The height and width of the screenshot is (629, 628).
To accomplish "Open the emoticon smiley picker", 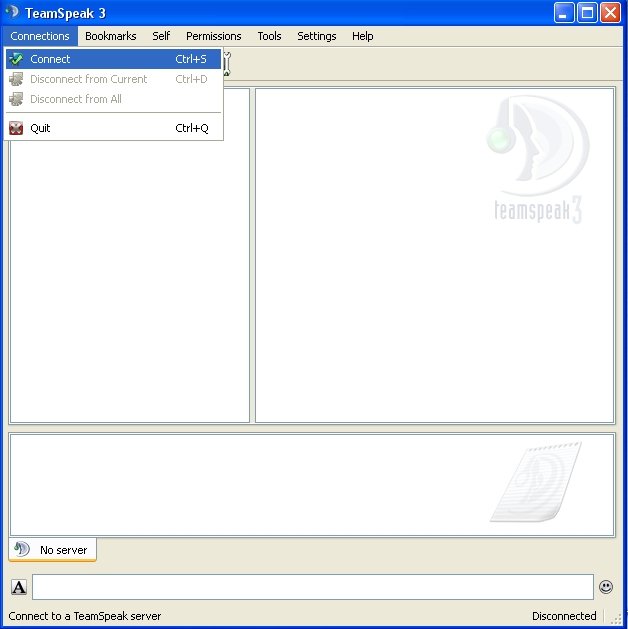I will click(x=606, y=587).
